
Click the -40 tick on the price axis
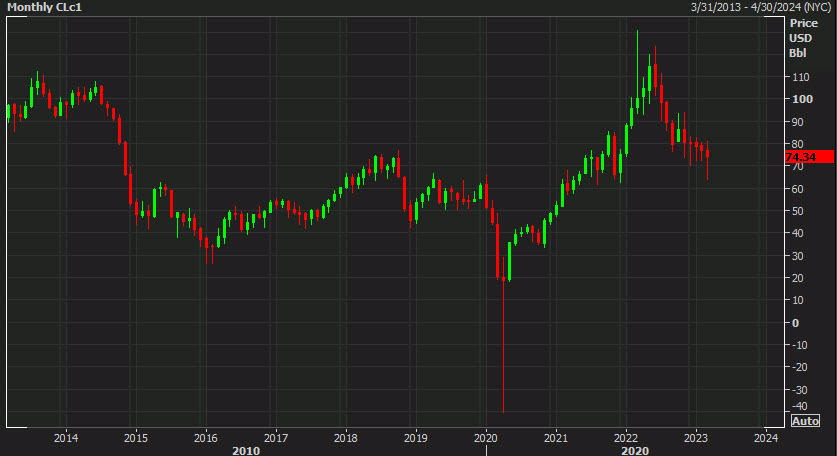click(799, 406)
